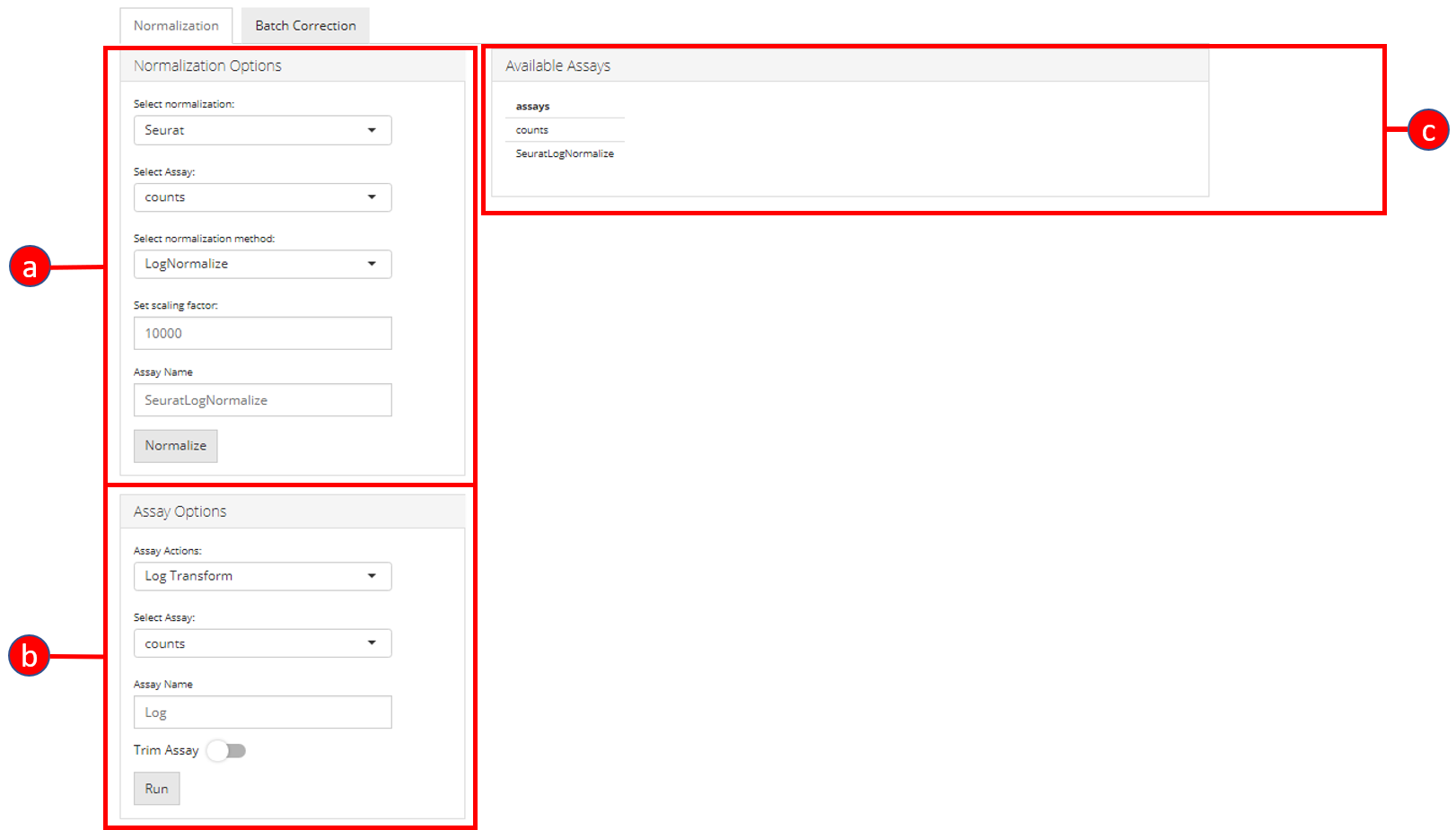Click the Run button in Assay Options
Screen dimensions: 1456x830
pyautogui.click(x=156, y=789)
